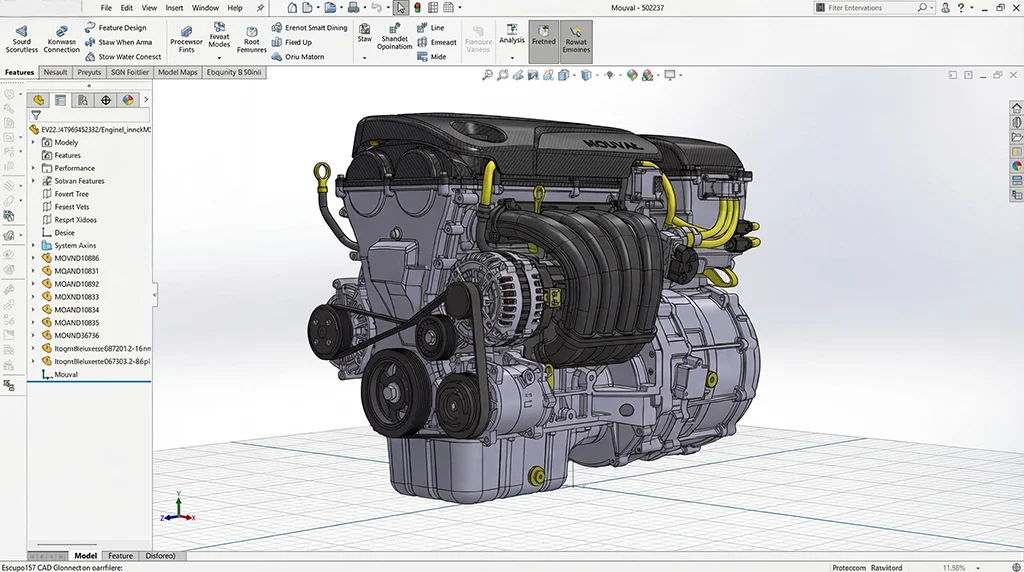The width and height of the screenshot is (1024, 572).
Task: Click the filter funnel icon in tree
Action: pyautogui.click(x=36, y=115)
